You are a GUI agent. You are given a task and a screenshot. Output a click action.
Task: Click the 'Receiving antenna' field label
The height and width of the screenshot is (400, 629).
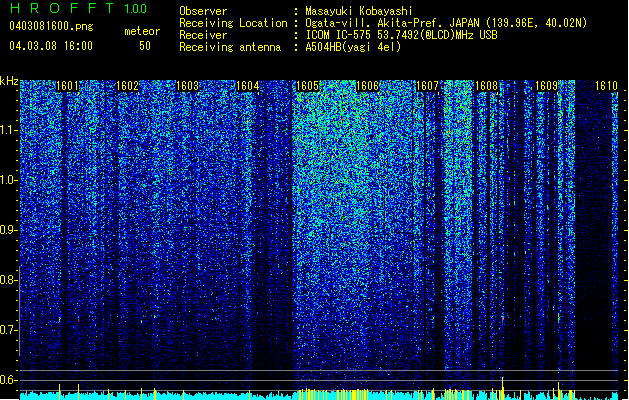coord(230,47)
